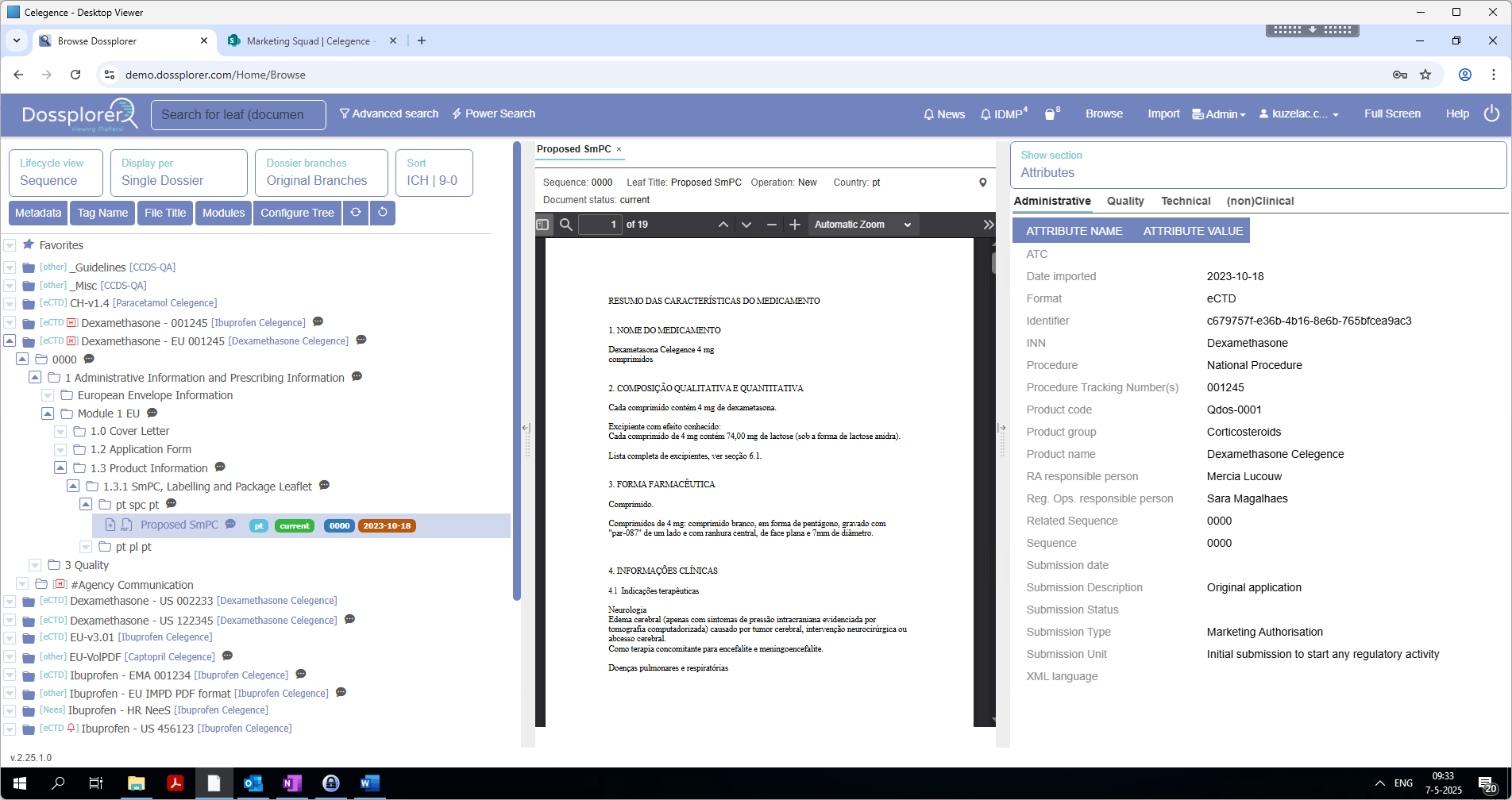Collapse the 0000 sequence folder
Viewport: 1512px width, 800px height.
[22, 360]
